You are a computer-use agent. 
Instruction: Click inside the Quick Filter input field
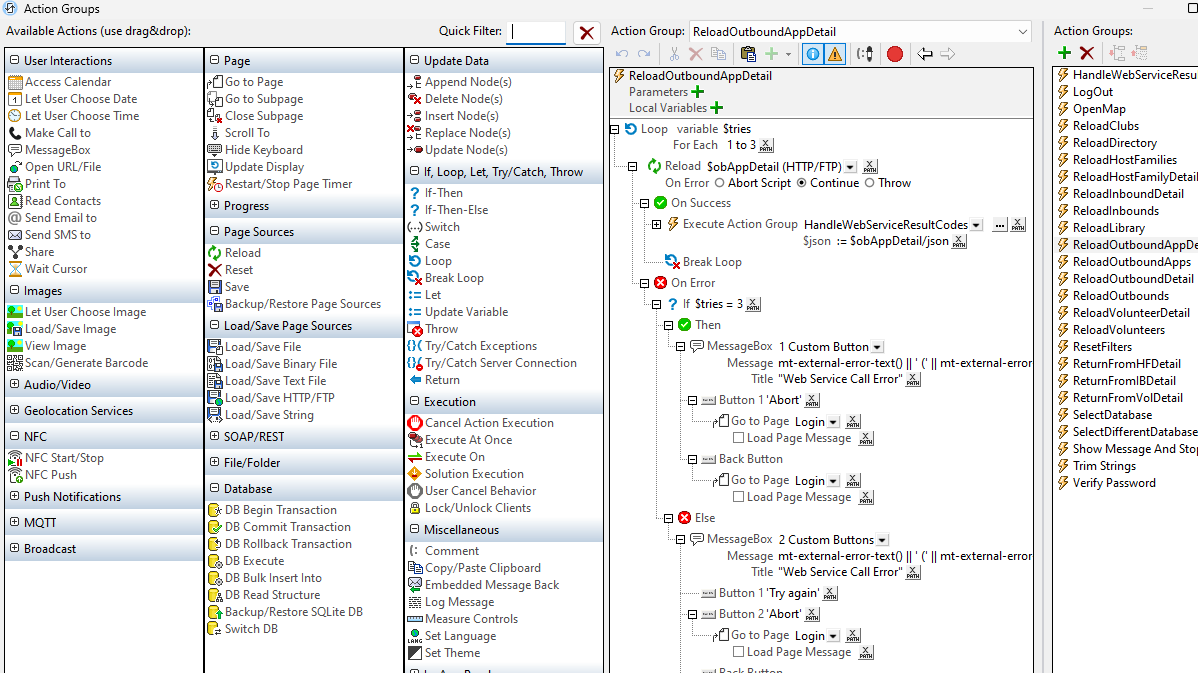tap(536, 31)
